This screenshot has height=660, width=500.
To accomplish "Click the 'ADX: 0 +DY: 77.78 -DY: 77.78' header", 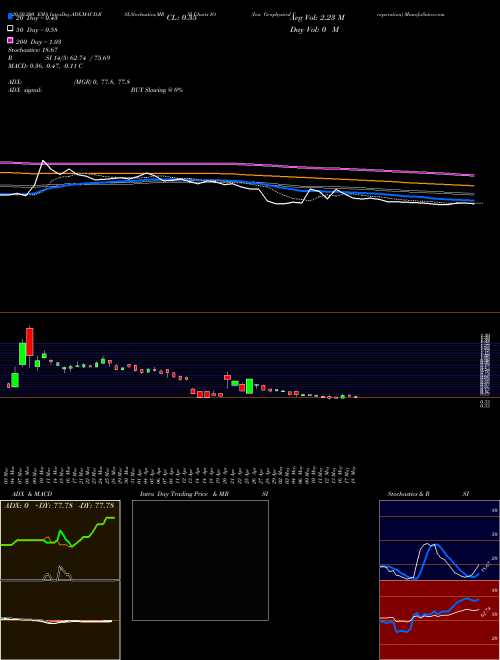I will (x=59, y=505).
